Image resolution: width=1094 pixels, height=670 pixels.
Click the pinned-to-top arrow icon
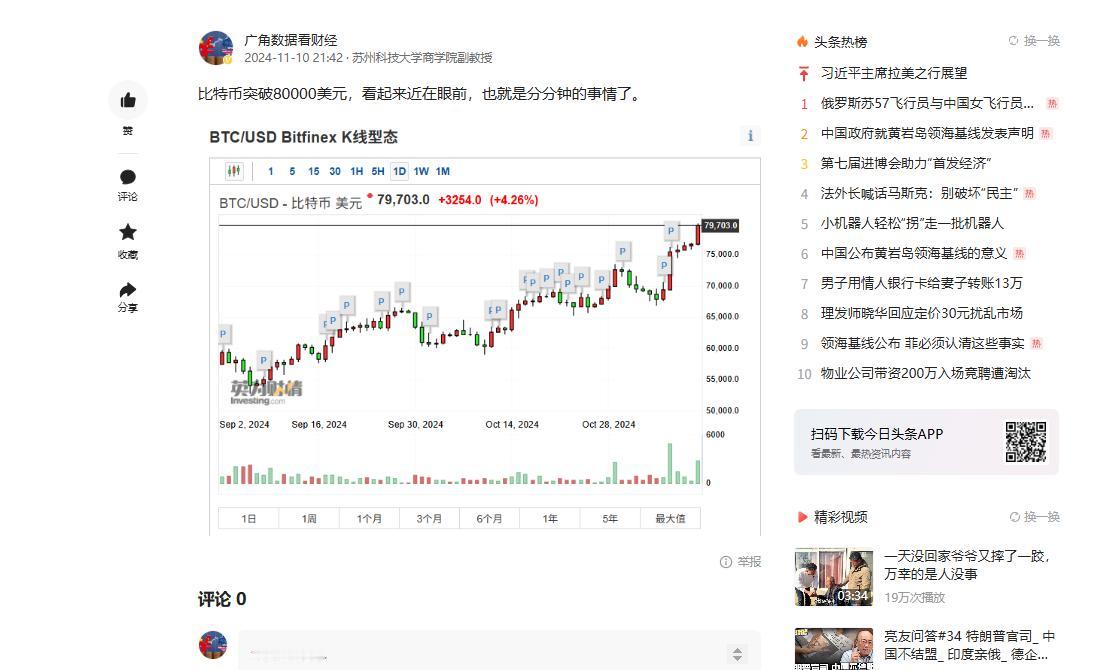[804, 73]
